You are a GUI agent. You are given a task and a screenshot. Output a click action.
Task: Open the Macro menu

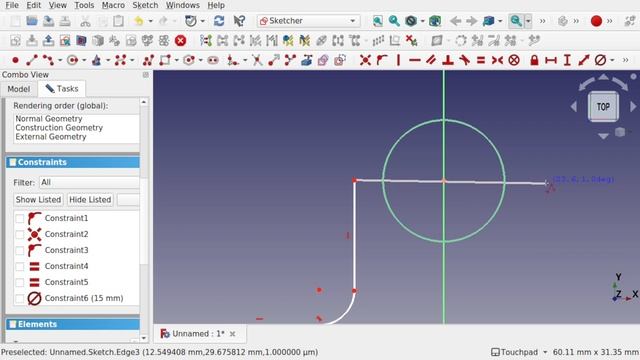(113, 5)
